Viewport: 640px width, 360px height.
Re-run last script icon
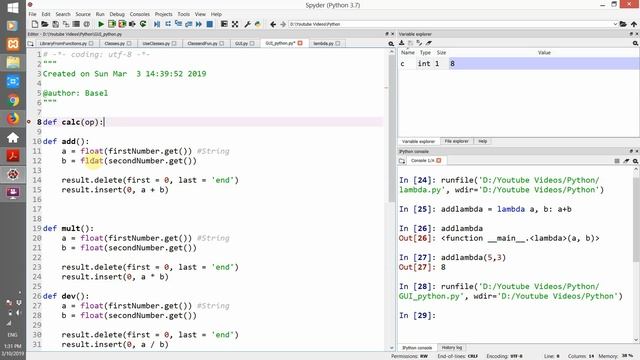point(143,24)
